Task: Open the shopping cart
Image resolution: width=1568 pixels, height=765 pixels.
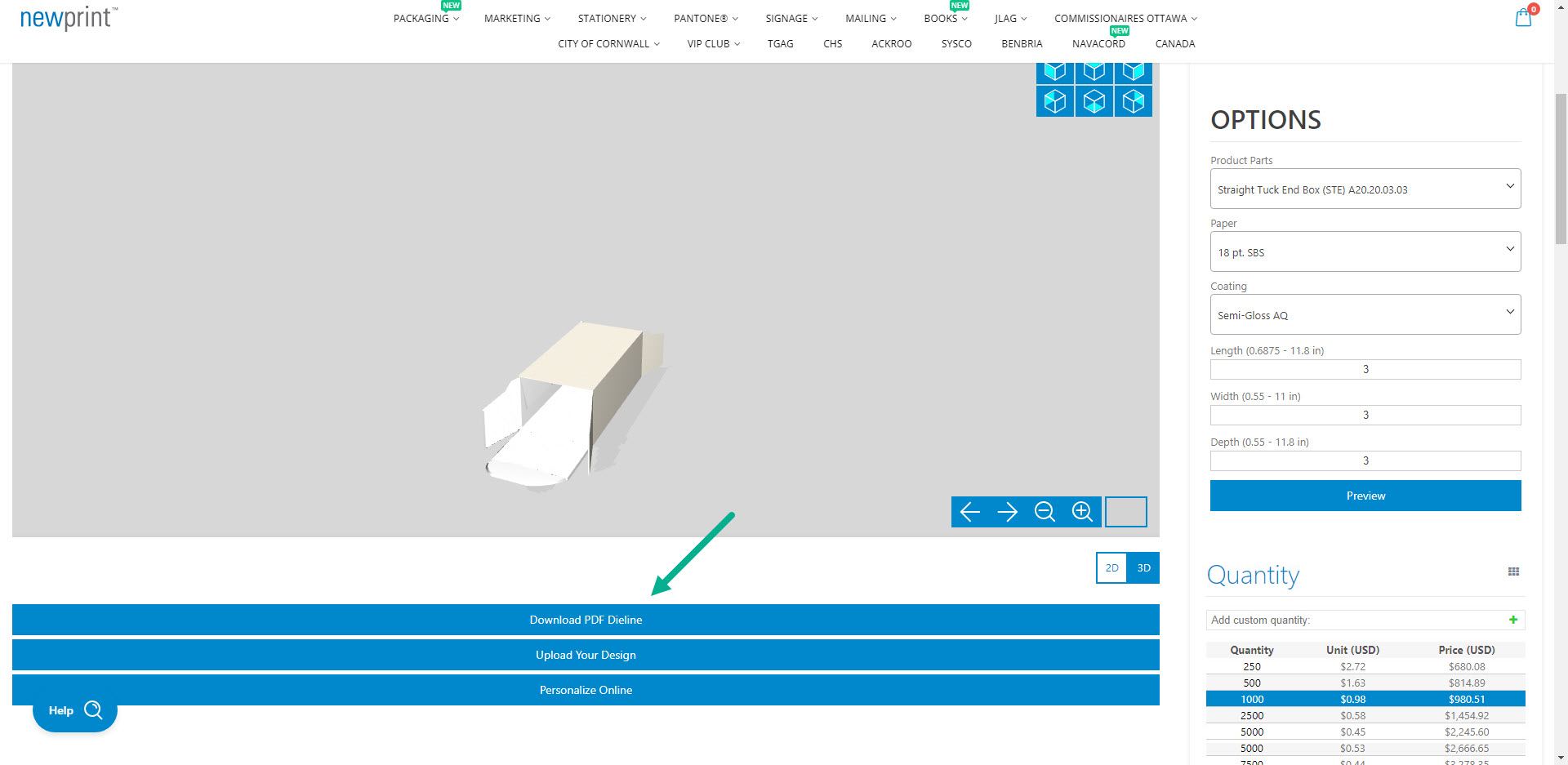Action: tap(1522, 17)
